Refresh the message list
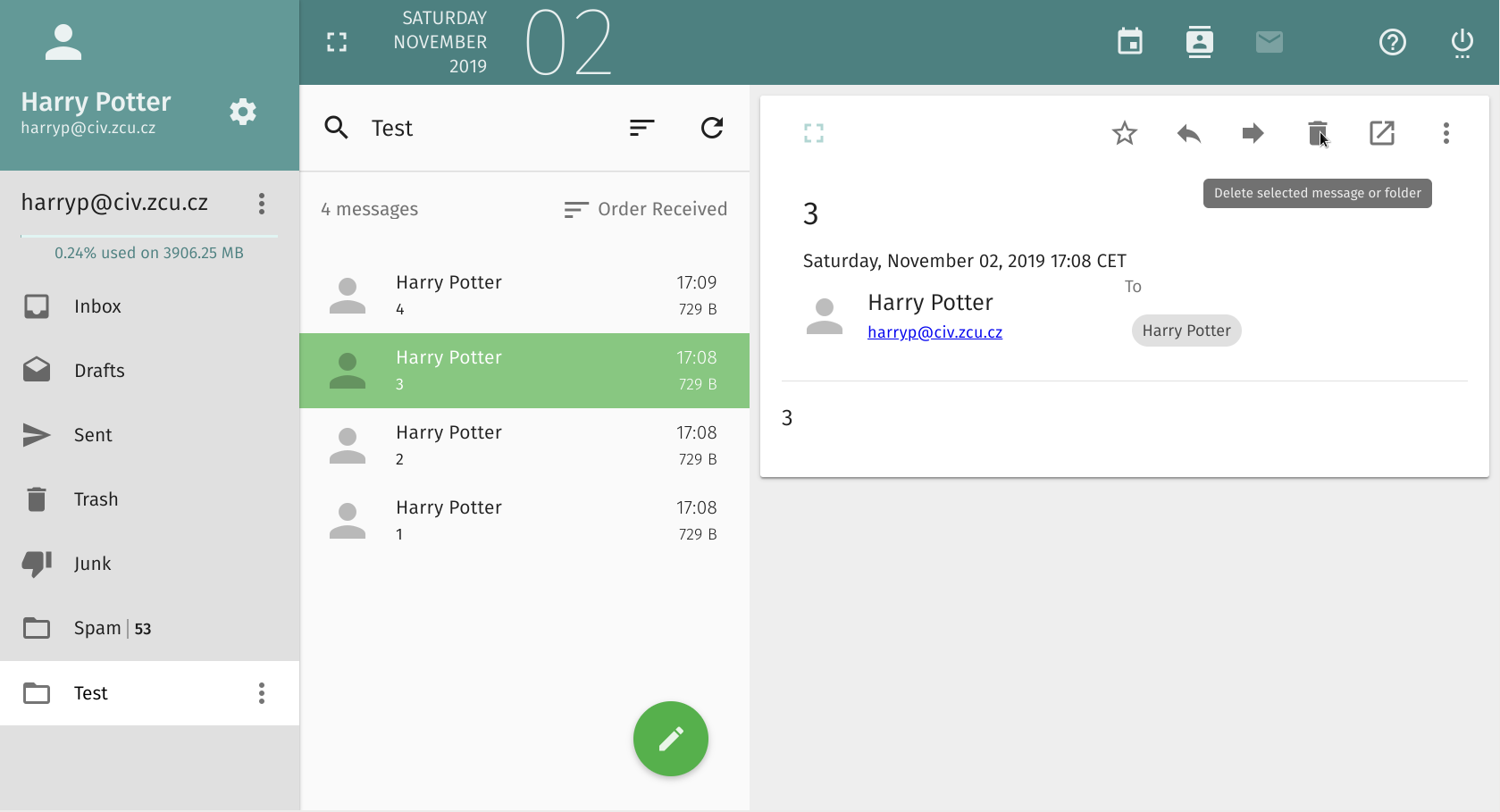The width and height of the screenshot is (1500, 812). coord(711,128)
